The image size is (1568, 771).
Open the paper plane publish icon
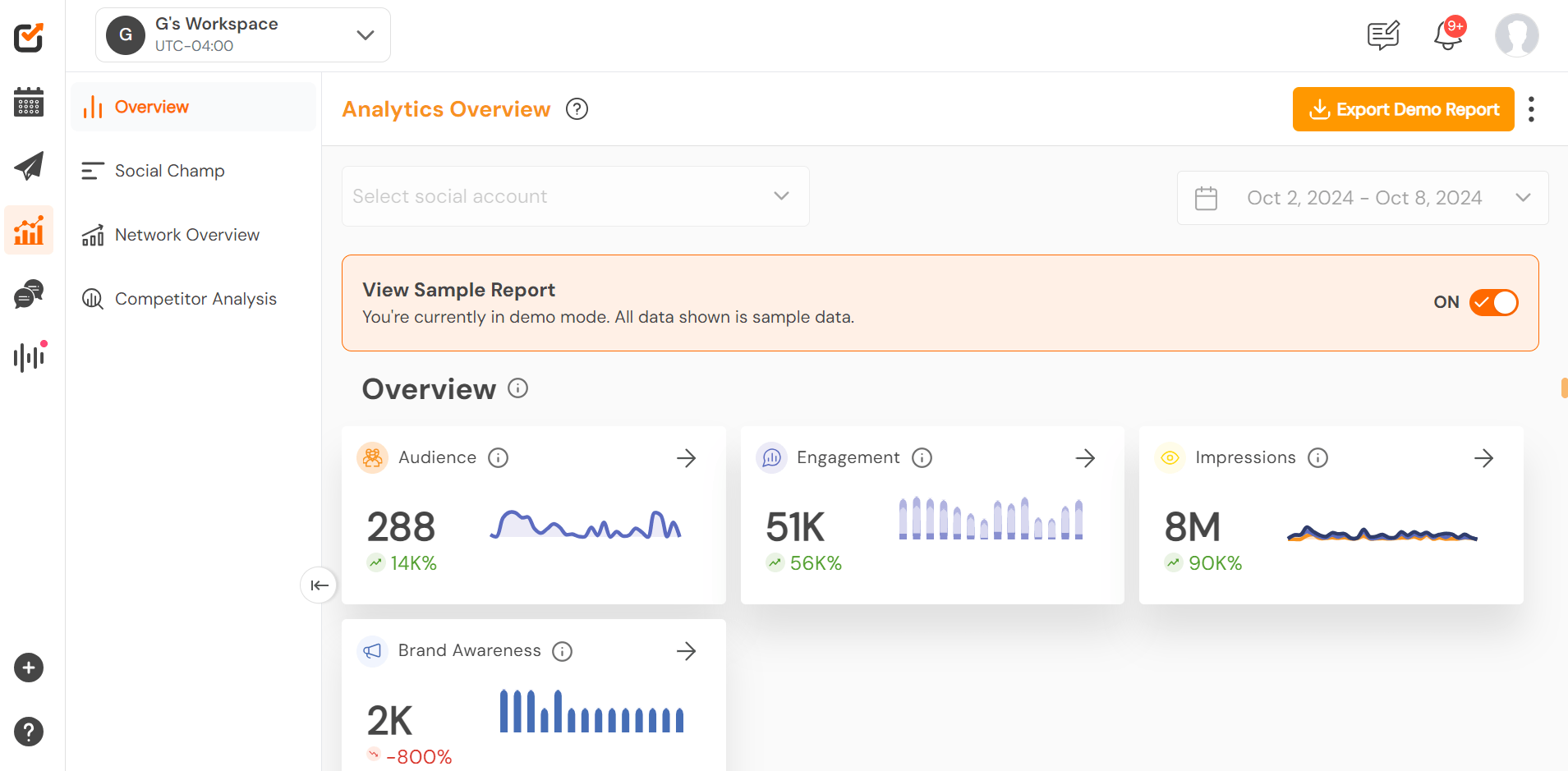29,166
